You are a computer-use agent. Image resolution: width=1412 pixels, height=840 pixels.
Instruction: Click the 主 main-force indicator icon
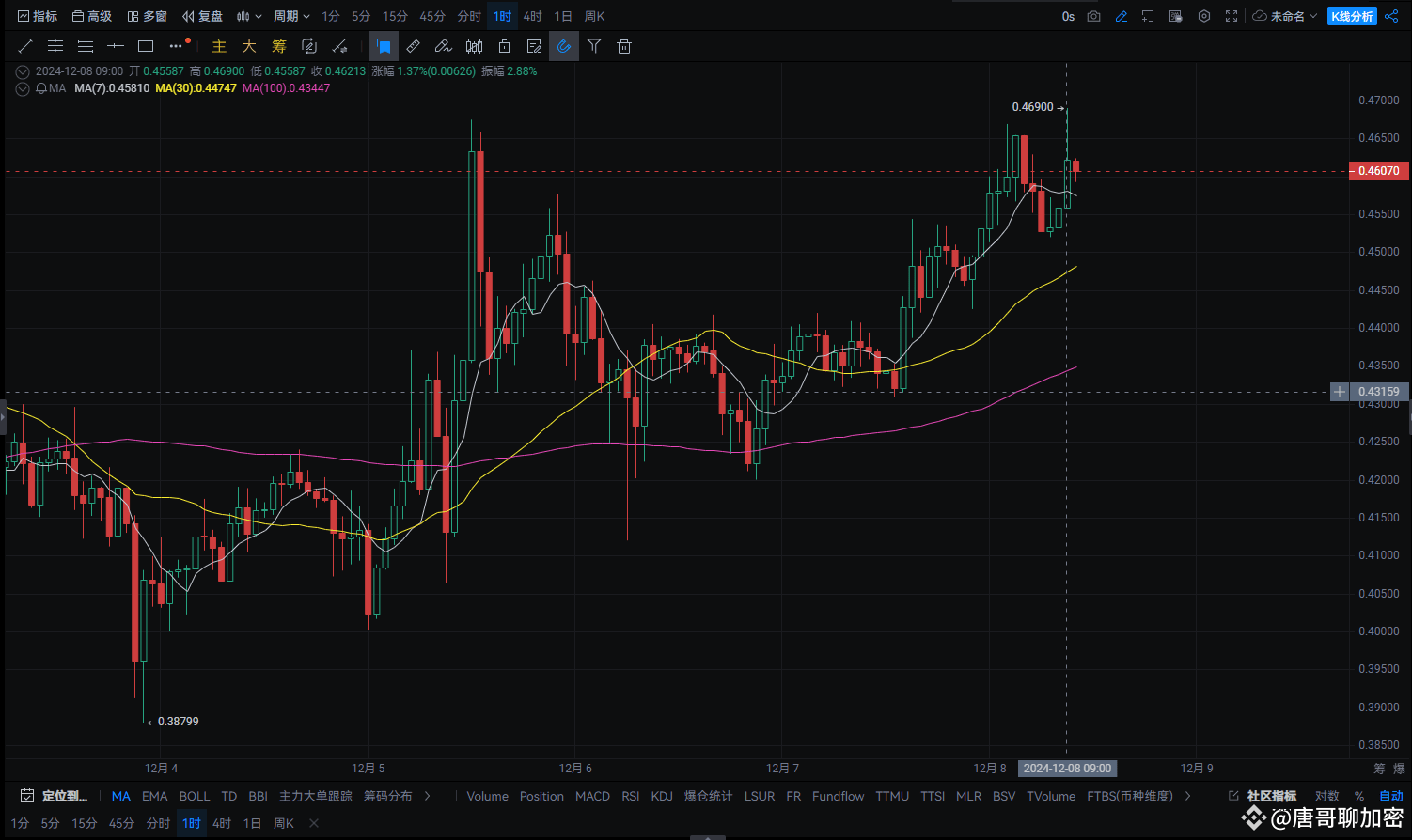(219, 46)
